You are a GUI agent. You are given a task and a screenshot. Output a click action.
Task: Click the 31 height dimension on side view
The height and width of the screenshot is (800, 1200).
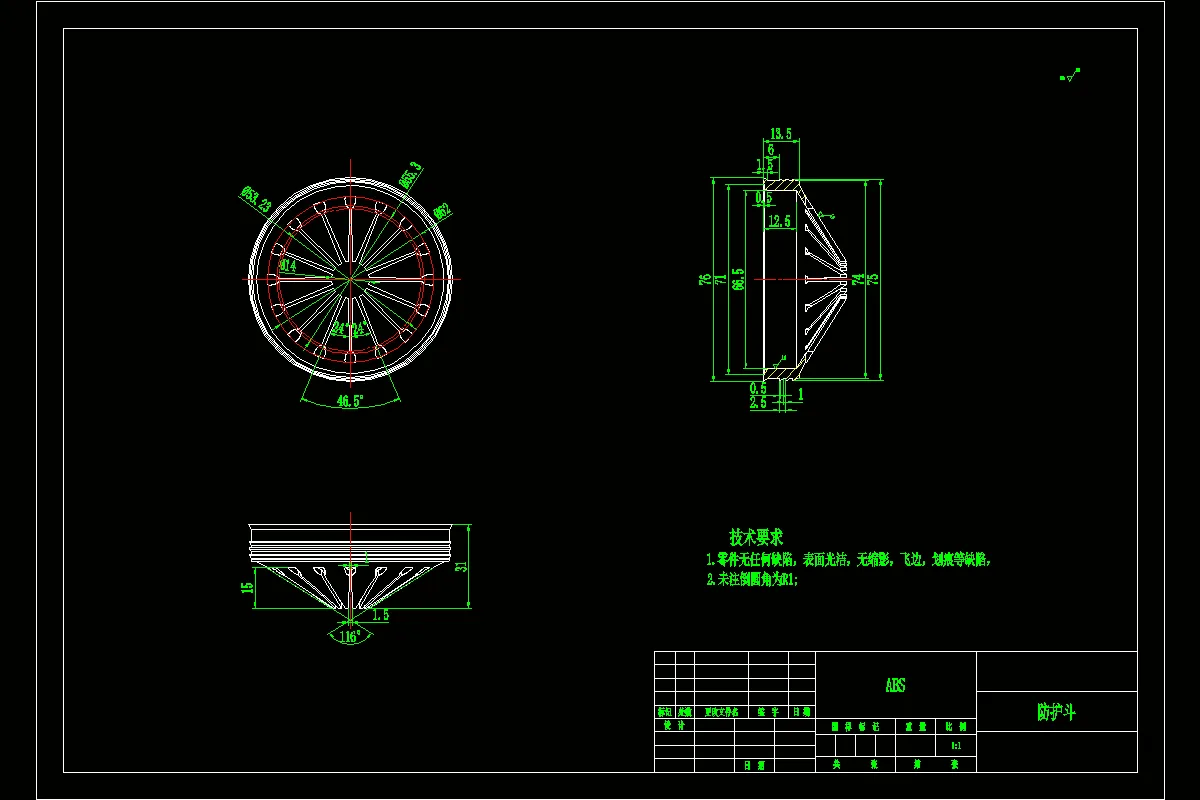coord(461,566)
